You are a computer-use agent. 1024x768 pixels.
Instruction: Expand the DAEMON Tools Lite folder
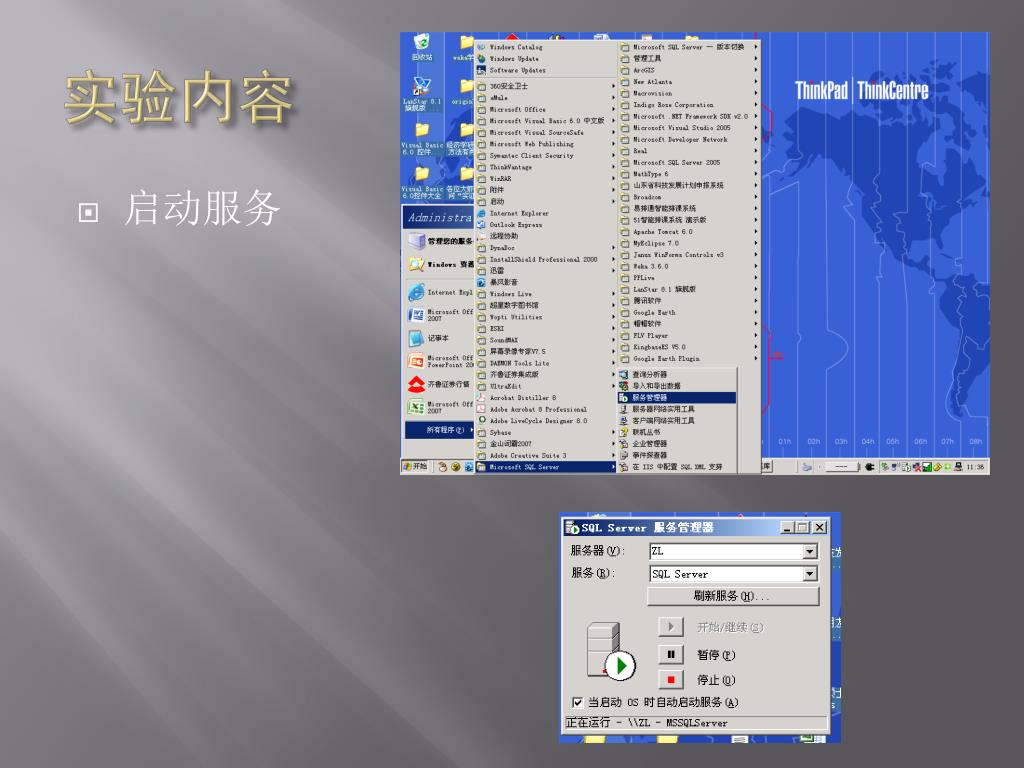[x=546, y=363]
